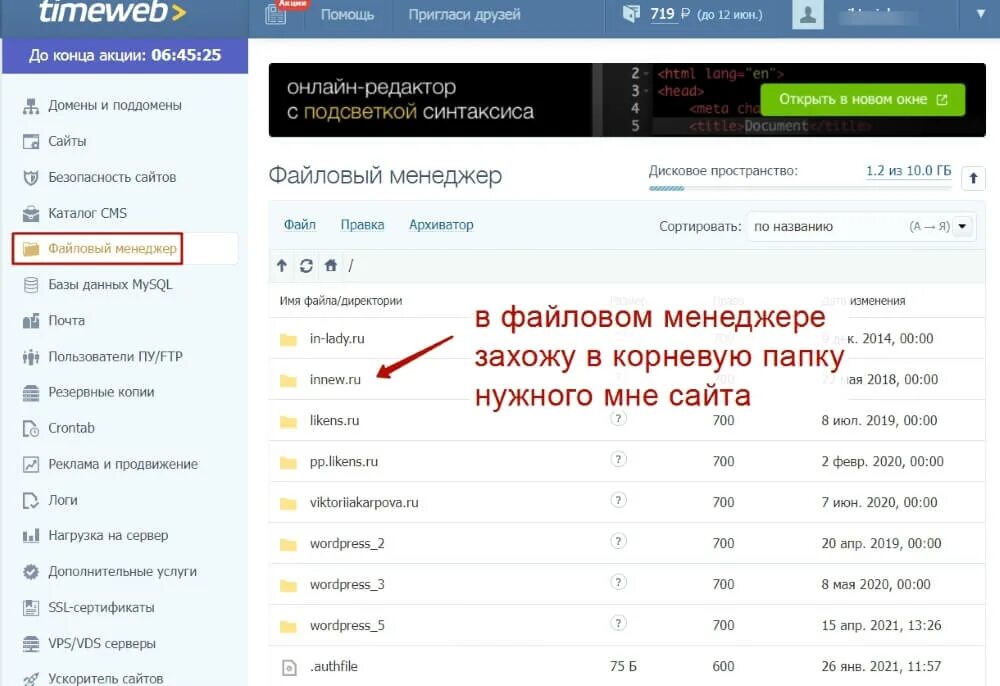Refresh the file list
Screen dimensions: 1000x686
306,266
